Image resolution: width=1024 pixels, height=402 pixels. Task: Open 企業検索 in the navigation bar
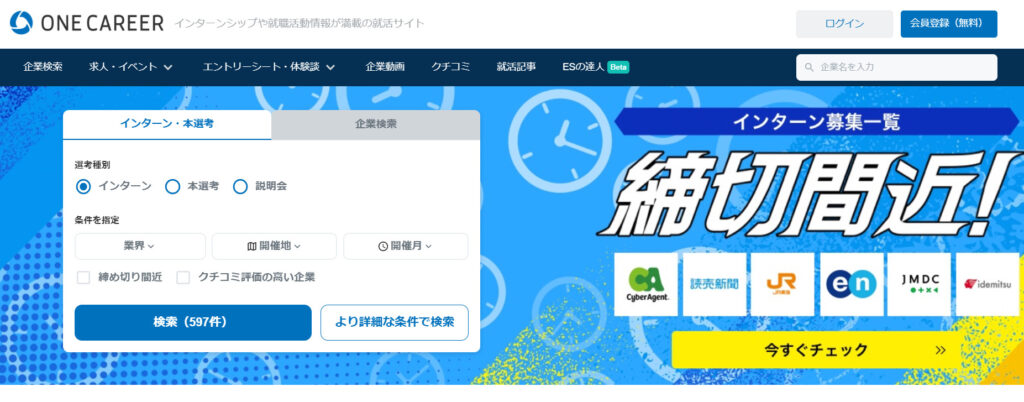pyautogui.click(x=43, y=67)
